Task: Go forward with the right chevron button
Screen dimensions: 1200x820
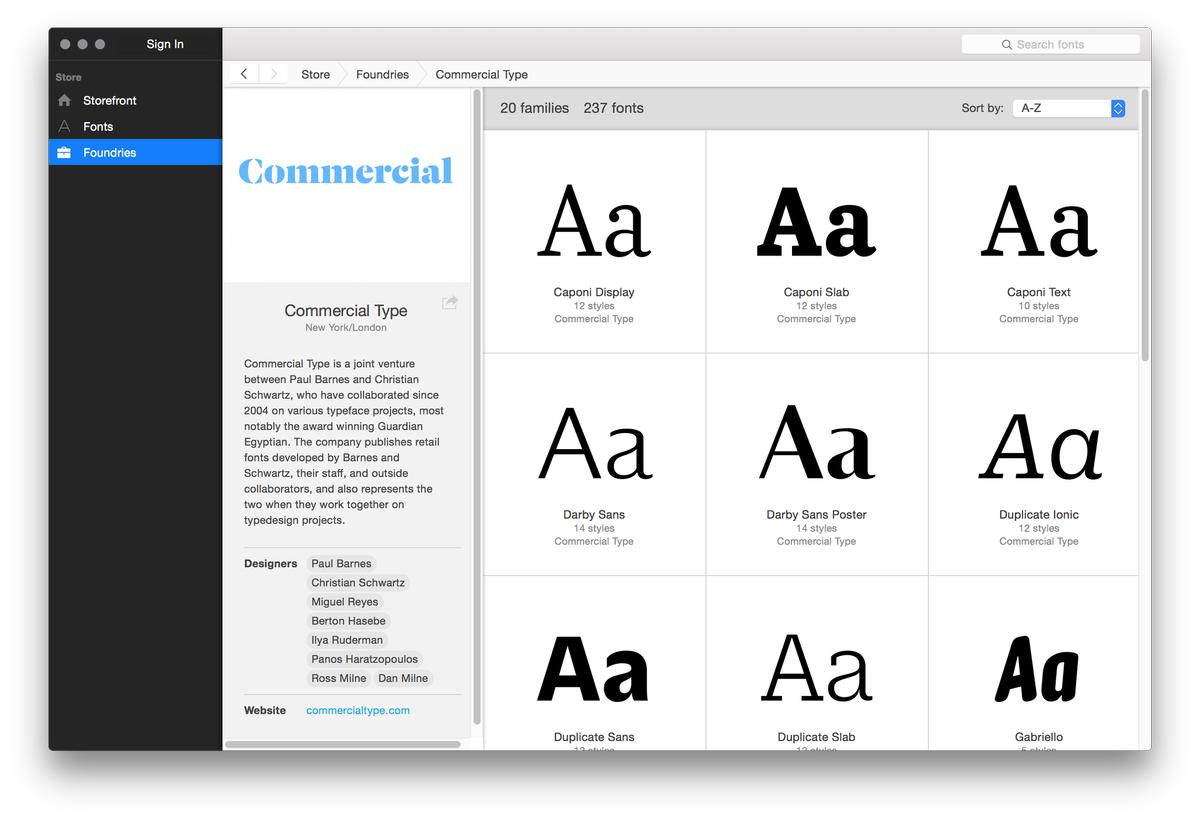Action: click(x=274, y=74)
